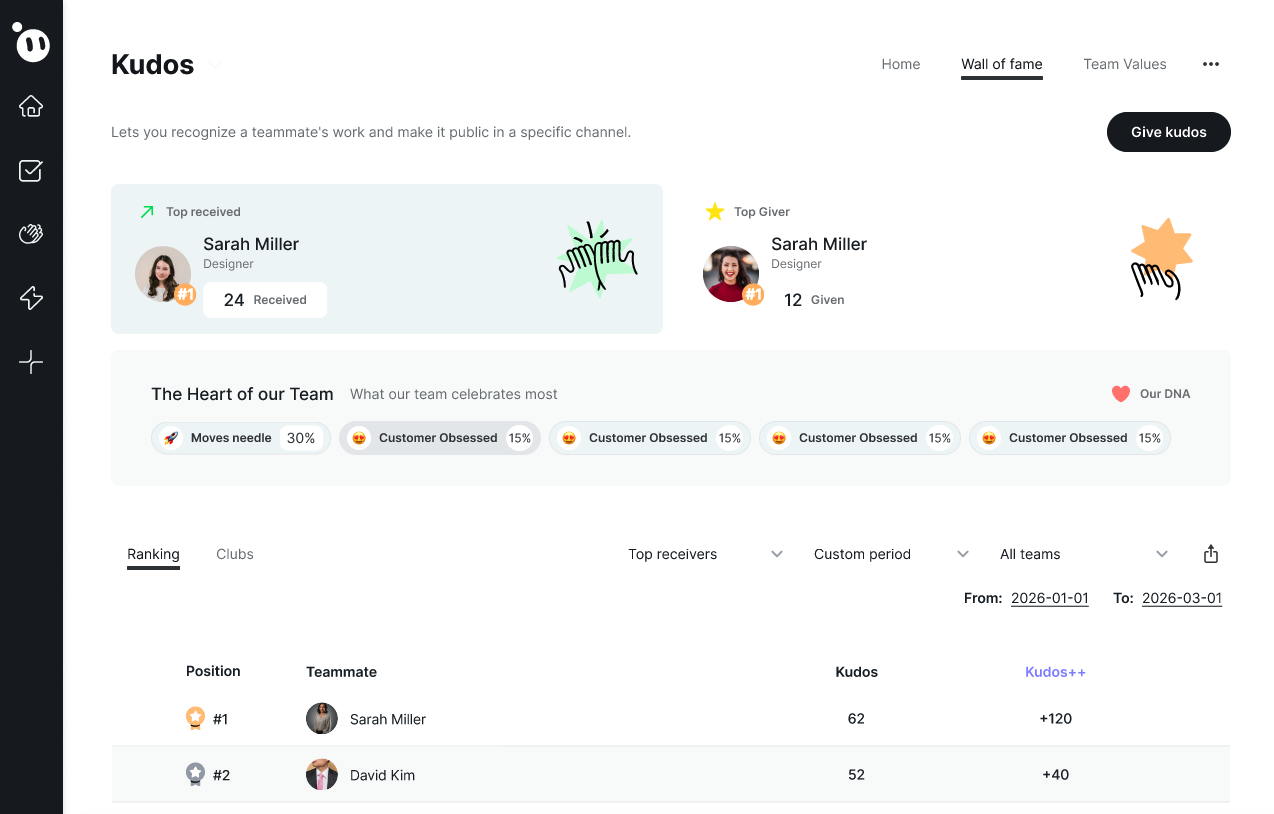Select the last Customer Obsessed value chip
Screen dimensions: 1274x814
coord(1069,438)
